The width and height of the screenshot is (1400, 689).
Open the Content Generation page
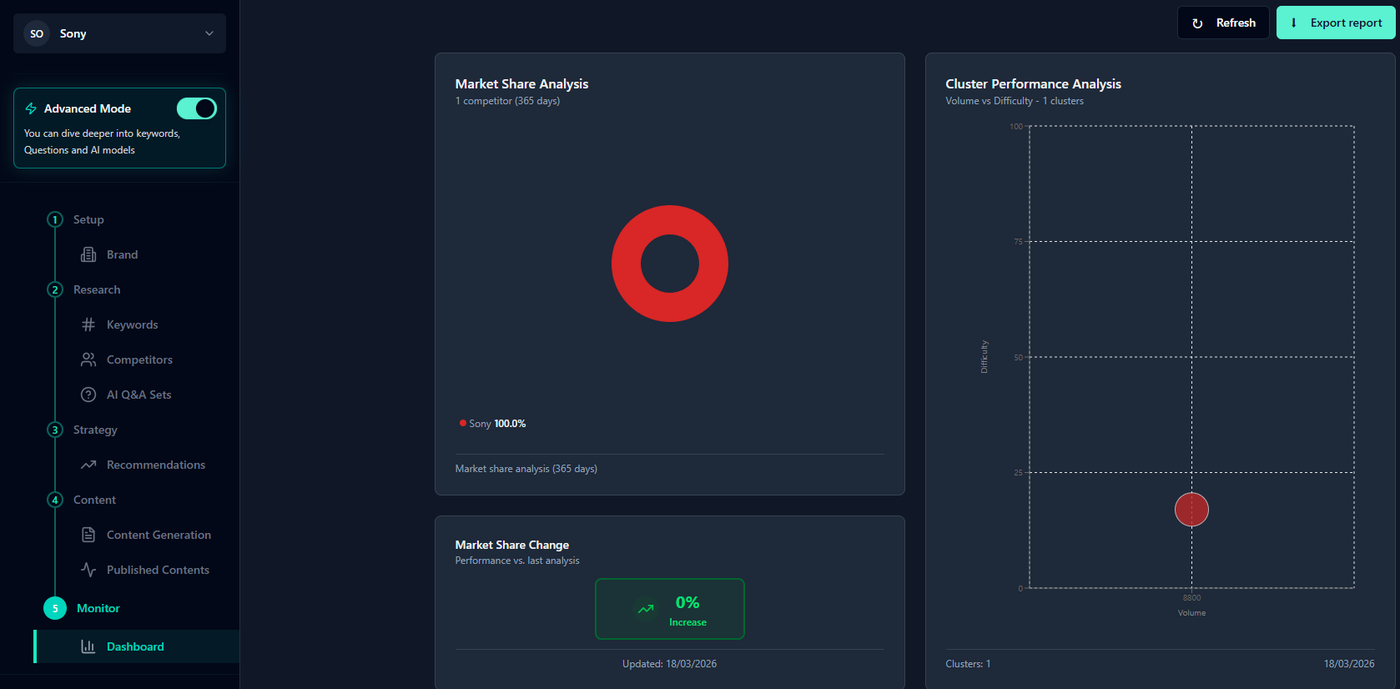coord(159,534)
